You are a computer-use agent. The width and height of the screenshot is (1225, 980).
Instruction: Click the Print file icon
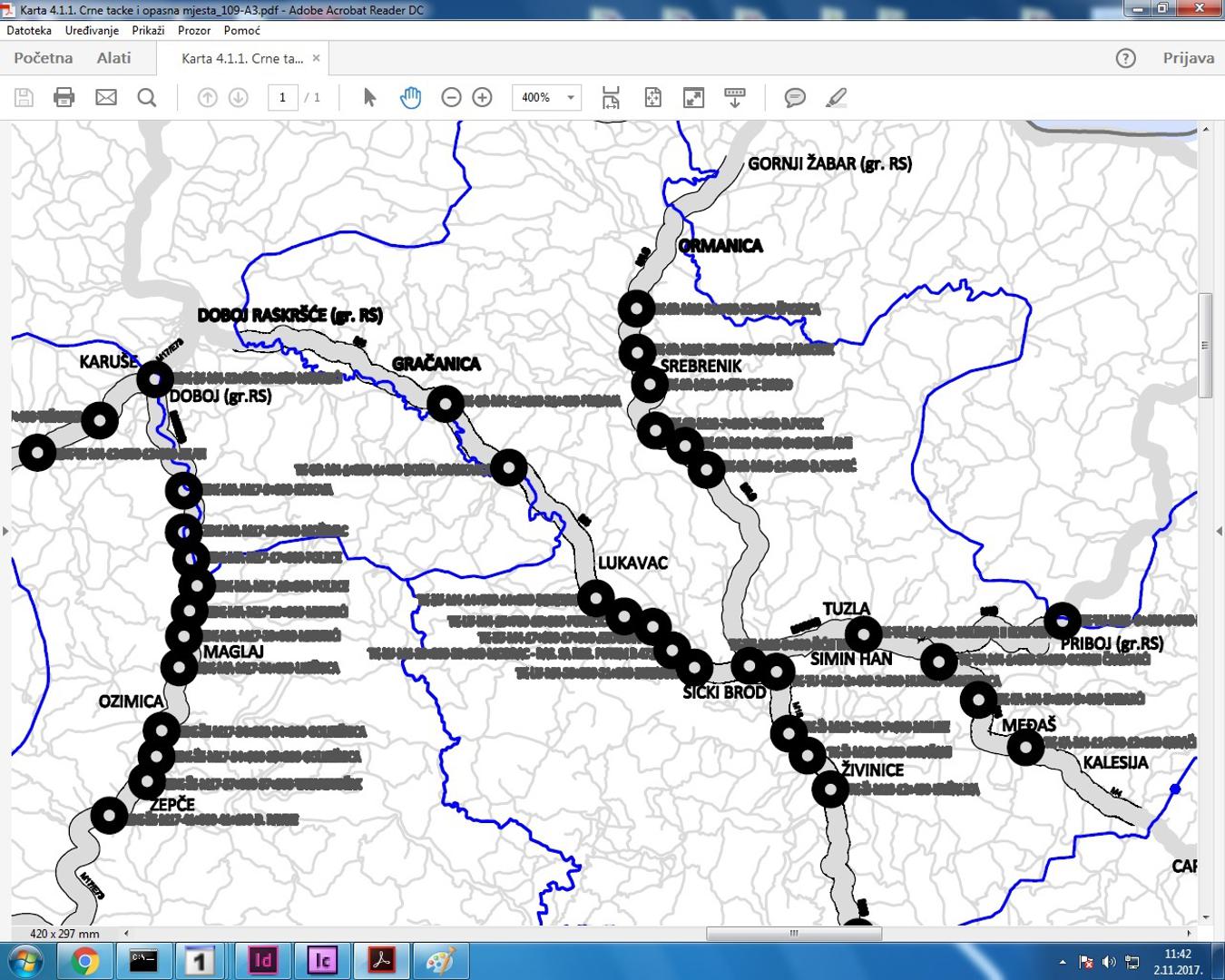(x=64, y=97)
